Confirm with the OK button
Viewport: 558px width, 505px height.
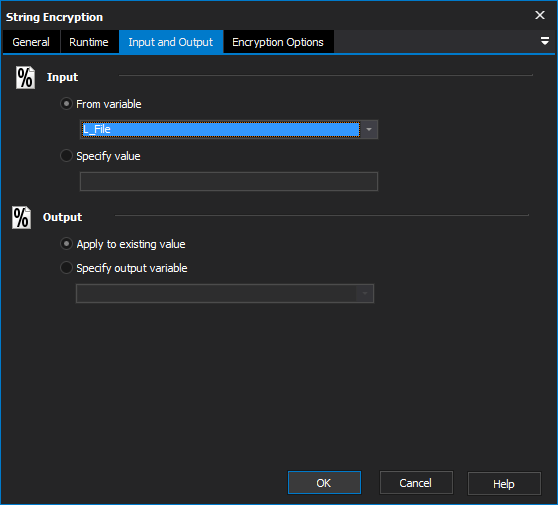click(x=324, y=483)
